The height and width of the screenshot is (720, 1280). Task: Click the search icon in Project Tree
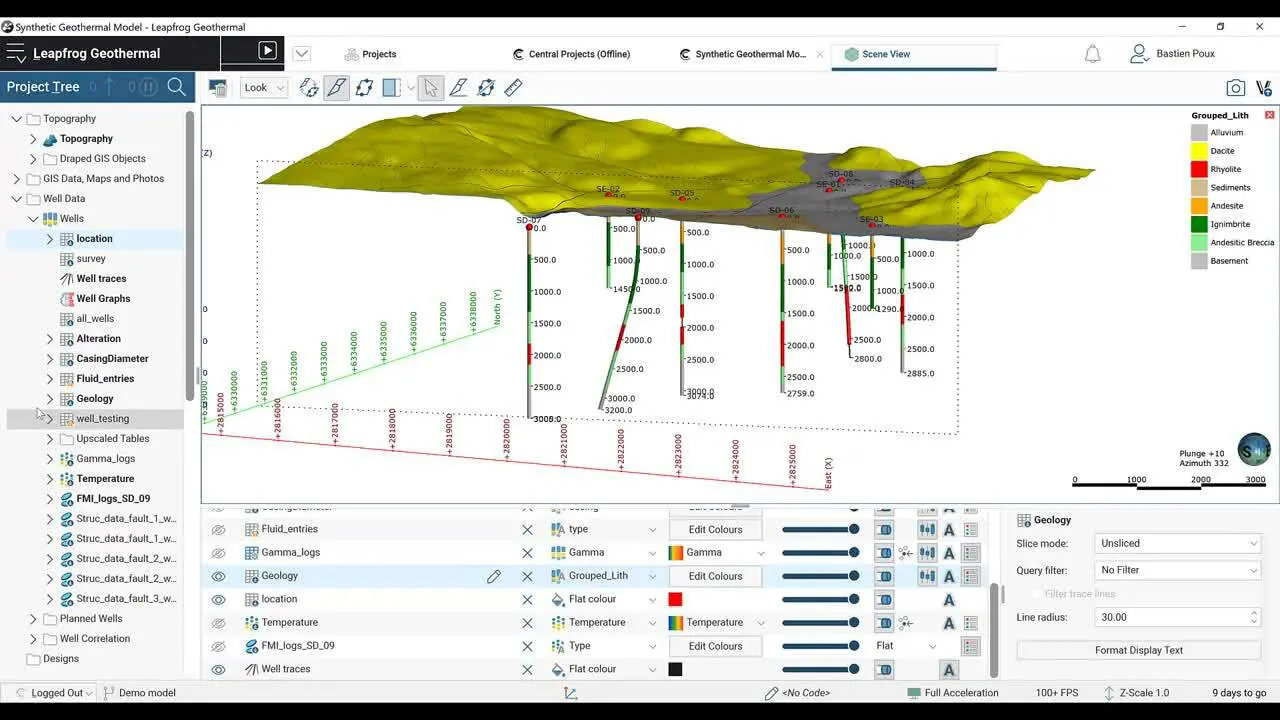(176, 87)
